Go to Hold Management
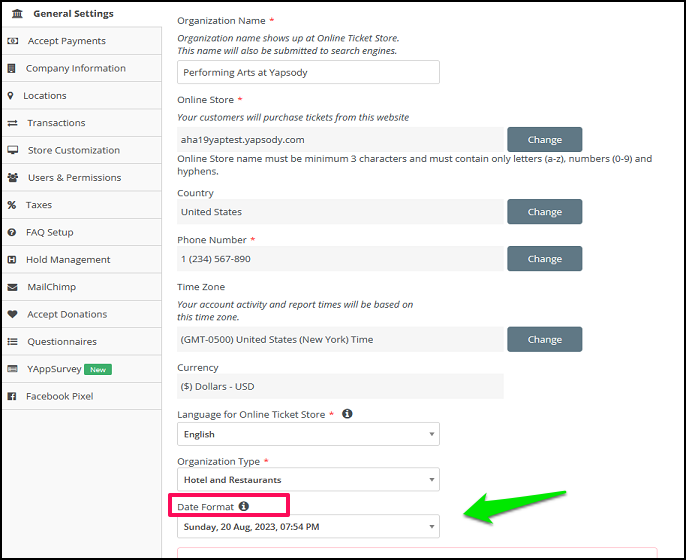 (82, 260)
